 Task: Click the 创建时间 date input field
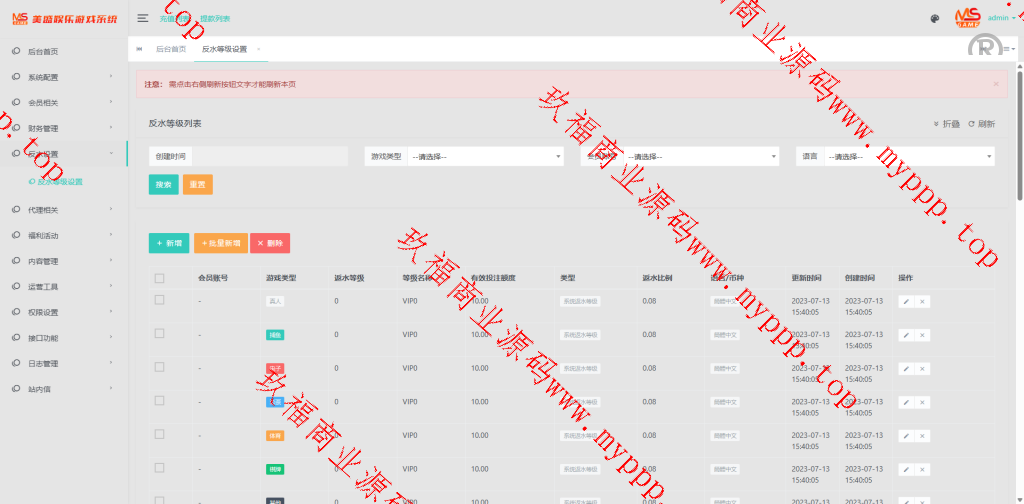(269, 157)
